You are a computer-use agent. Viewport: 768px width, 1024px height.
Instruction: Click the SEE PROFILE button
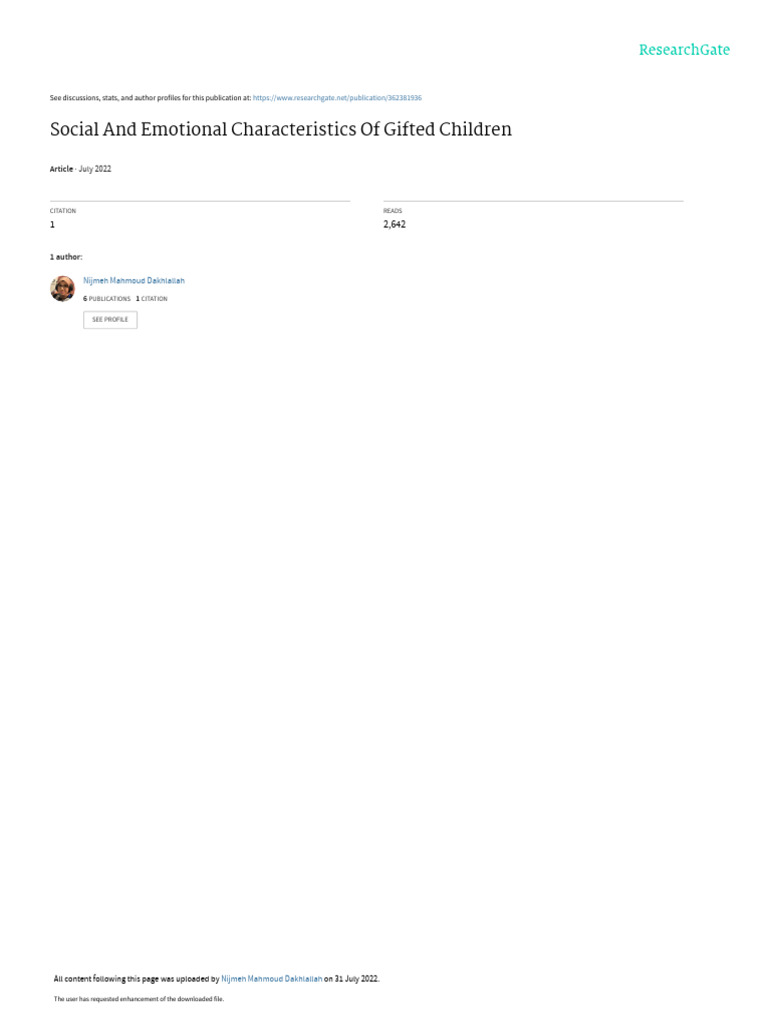tap(110, 320)
